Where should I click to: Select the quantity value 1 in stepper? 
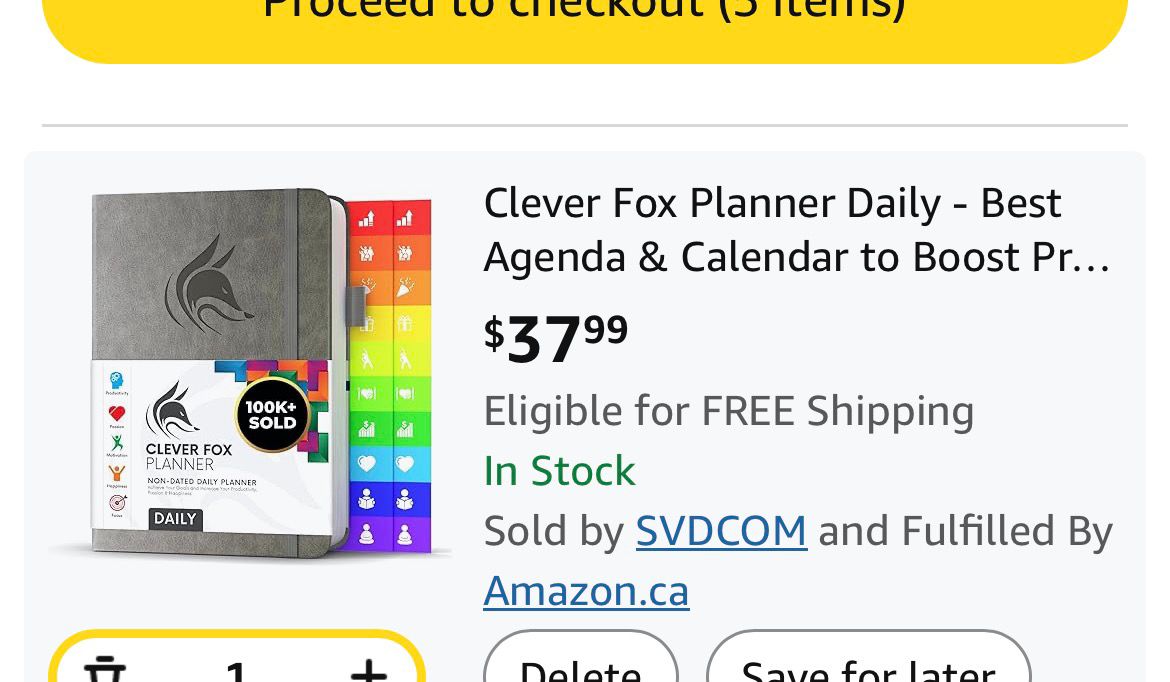point(236,670)
